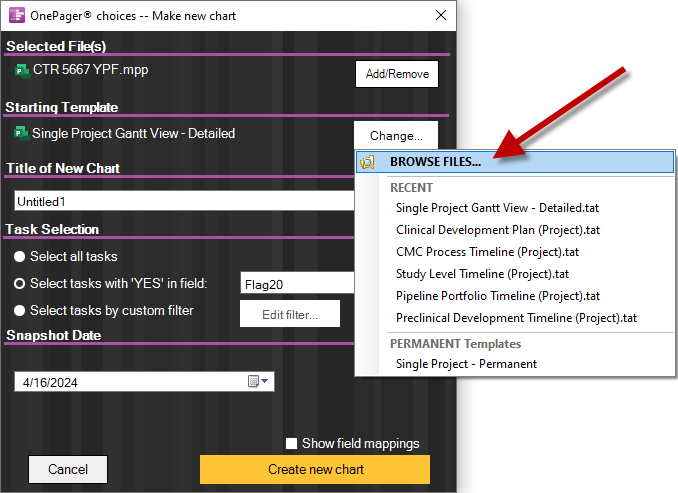Choose BROWSE FILES... from the menu
The image size is (678, 493).
pyautogui.click(x=435, y=162)
